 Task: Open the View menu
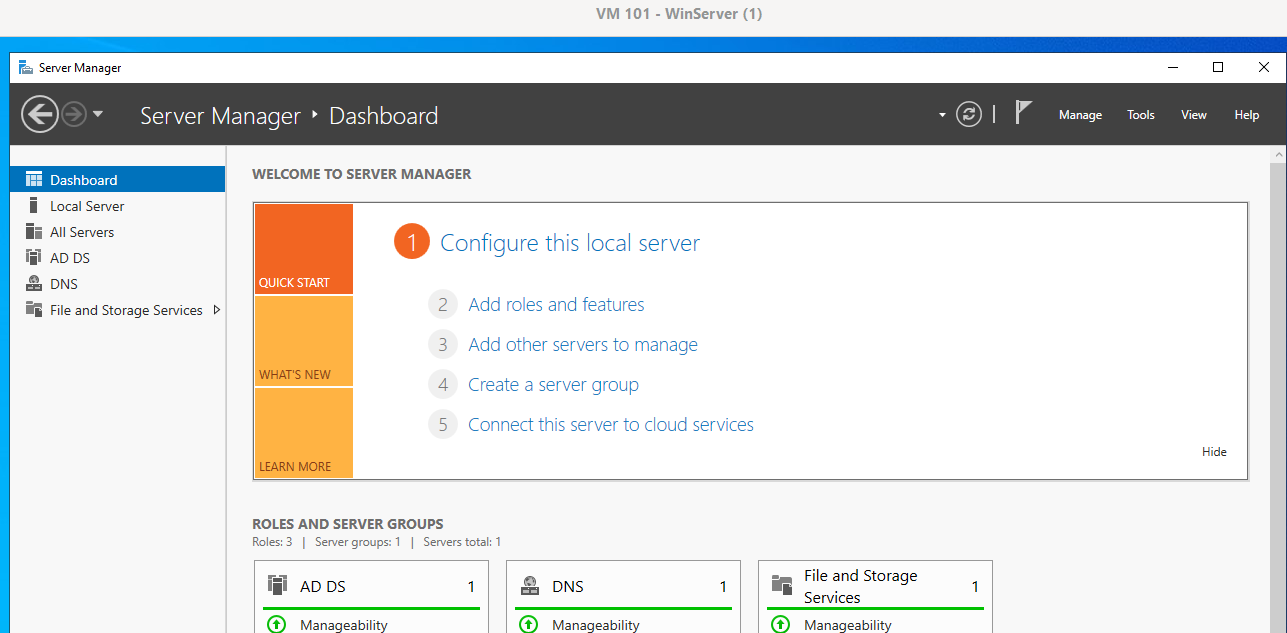pos(1194,115)
